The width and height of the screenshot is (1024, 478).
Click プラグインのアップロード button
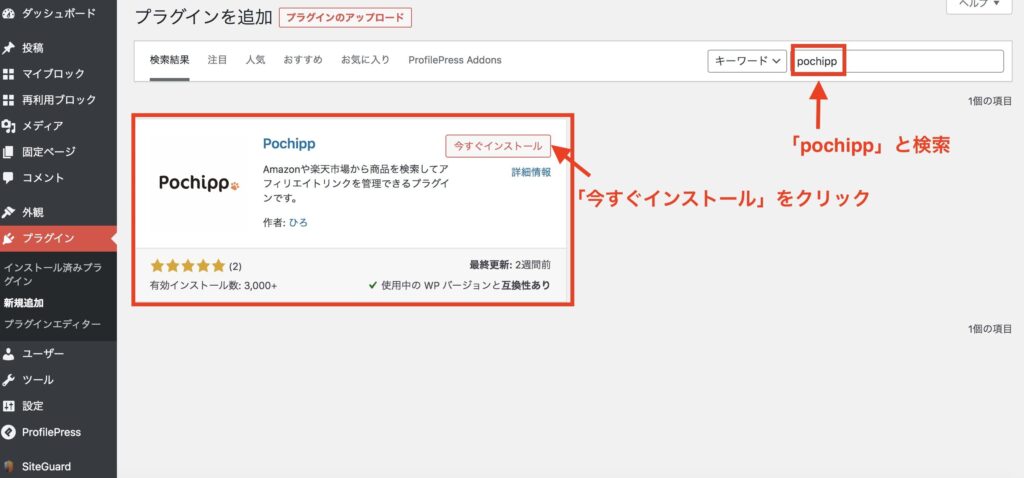345,18
